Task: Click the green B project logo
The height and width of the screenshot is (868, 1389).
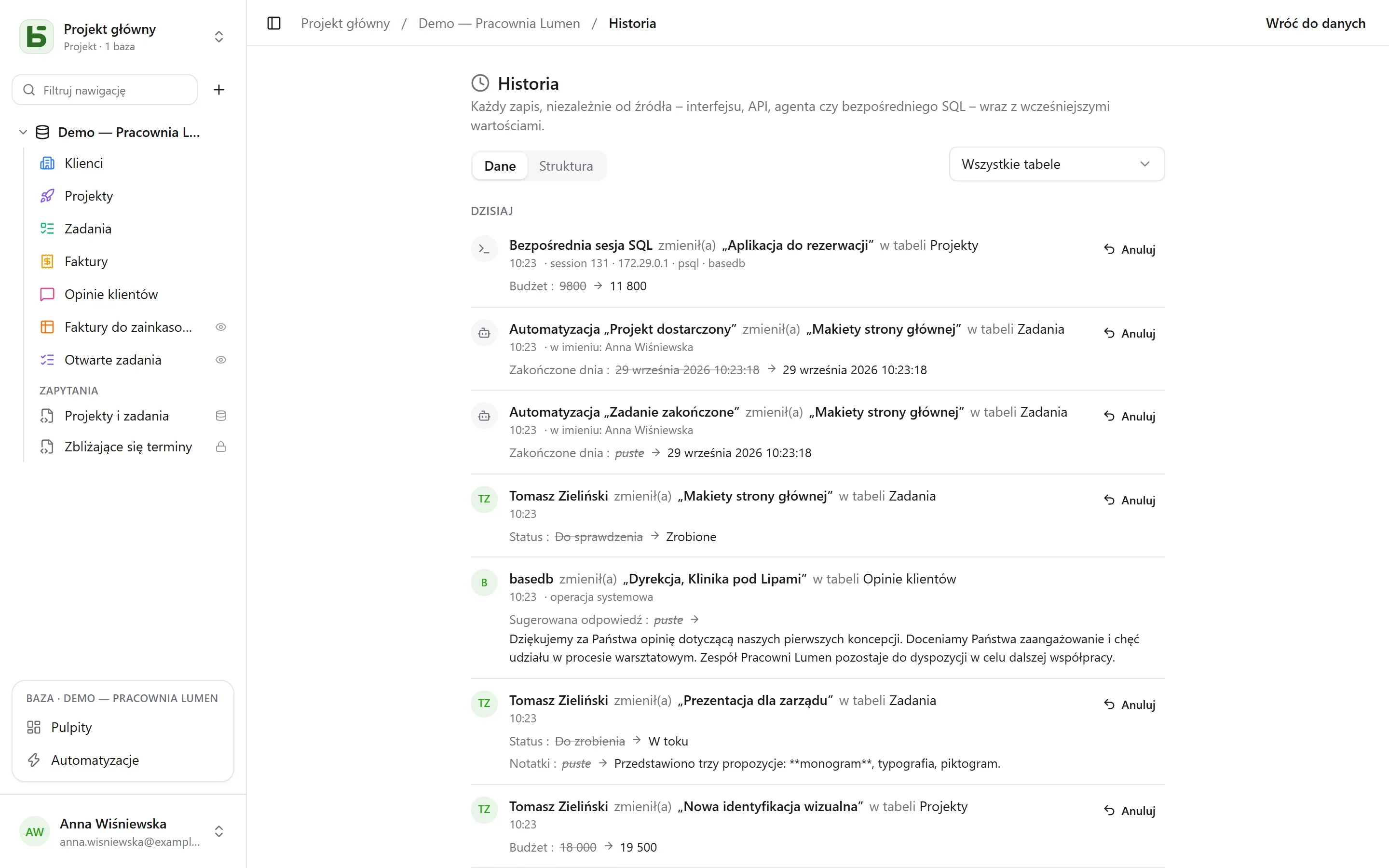Action: coord(37,37)
